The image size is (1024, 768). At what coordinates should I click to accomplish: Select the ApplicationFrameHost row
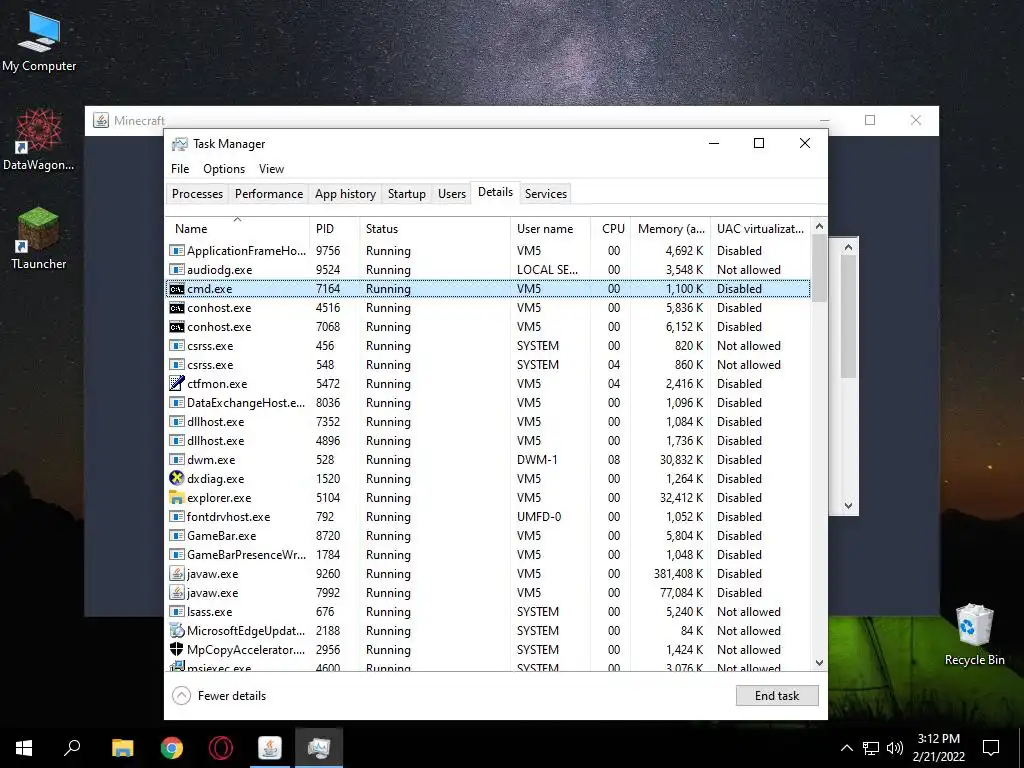coord(488,251)
